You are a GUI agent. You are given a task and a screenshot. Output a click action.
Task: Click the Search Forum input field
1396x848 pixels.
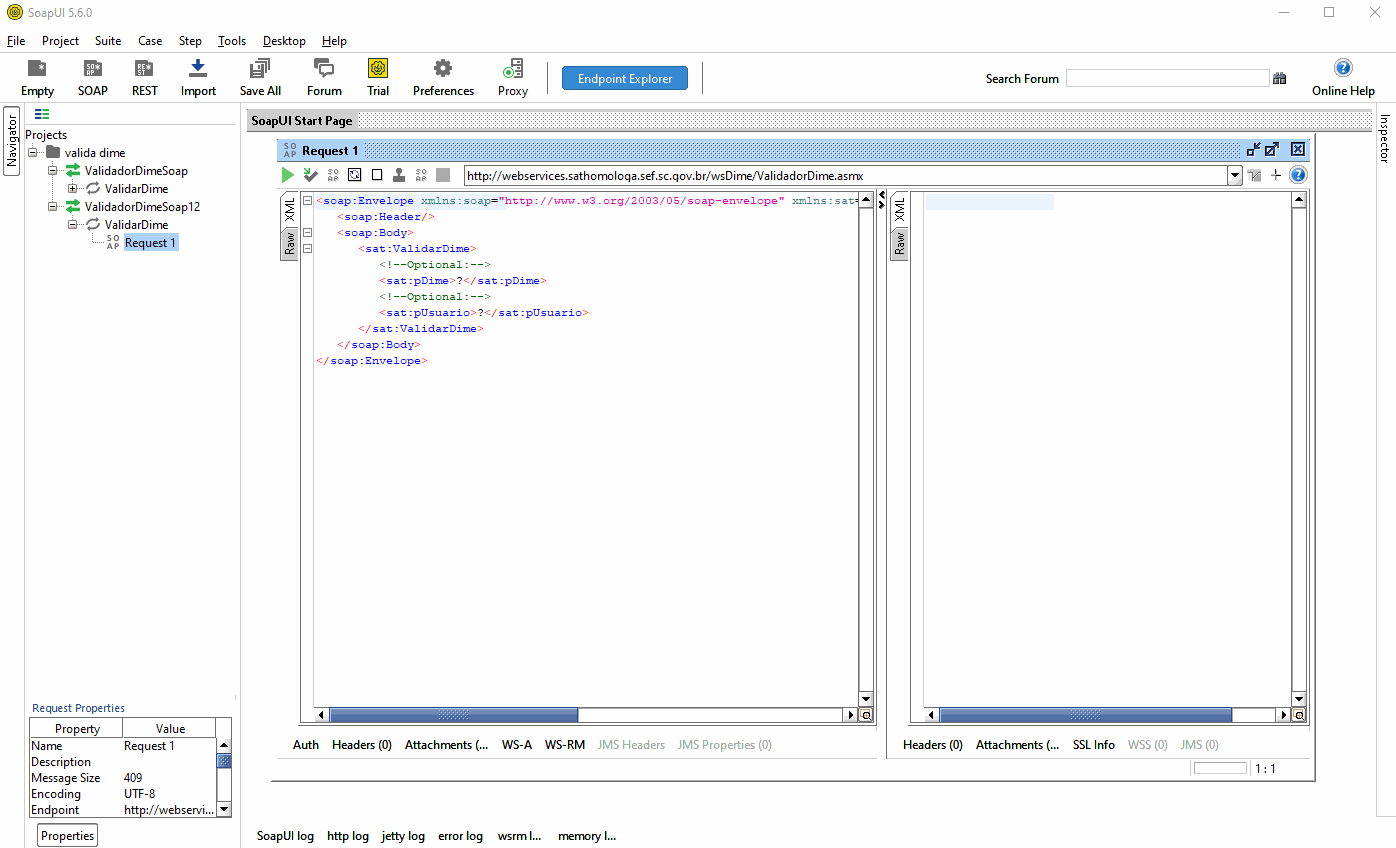[x=1167, y=78]
